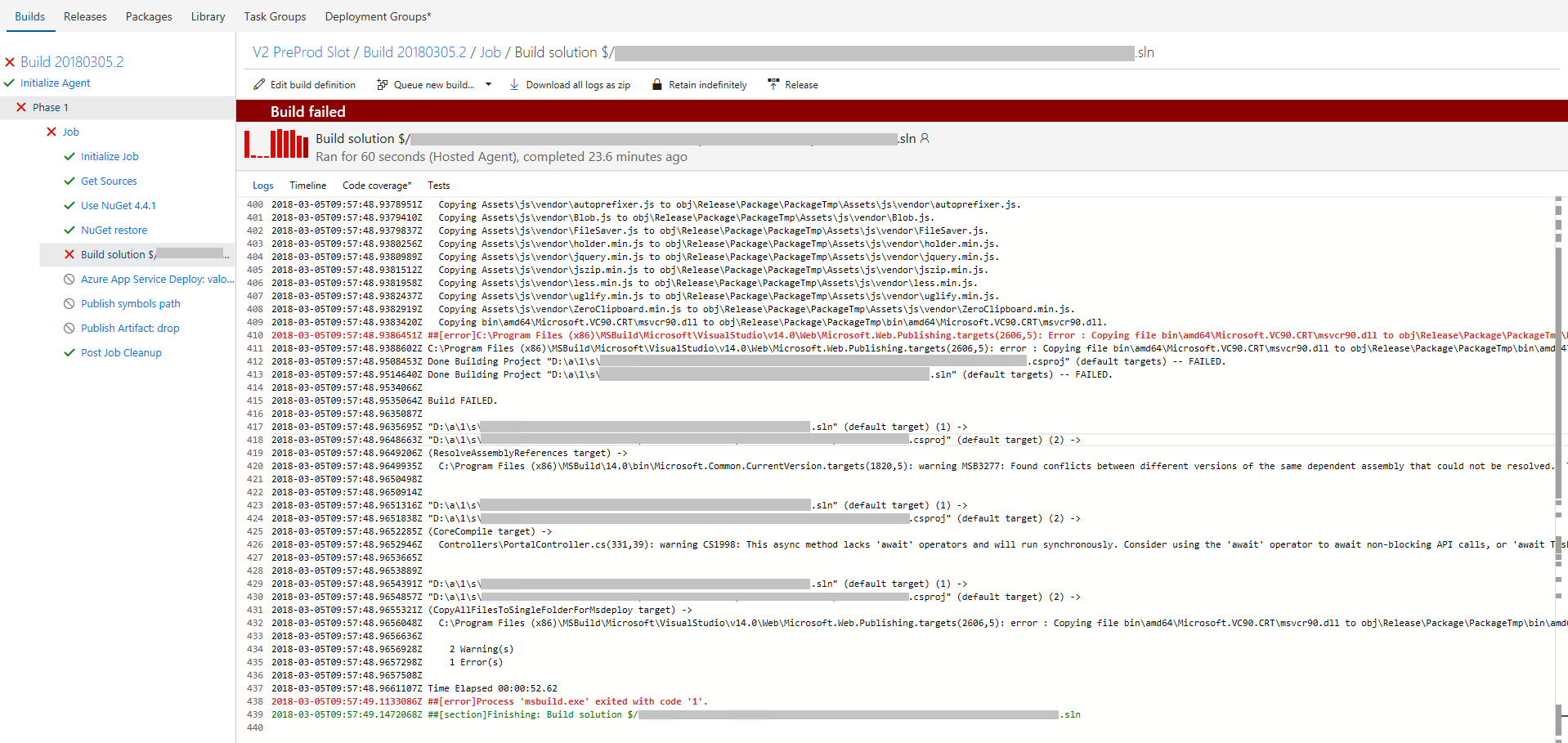The image size is (1568, 743).
Task: Click green check icon beside Initialize Agent
Action: click(x=9, y=83)
